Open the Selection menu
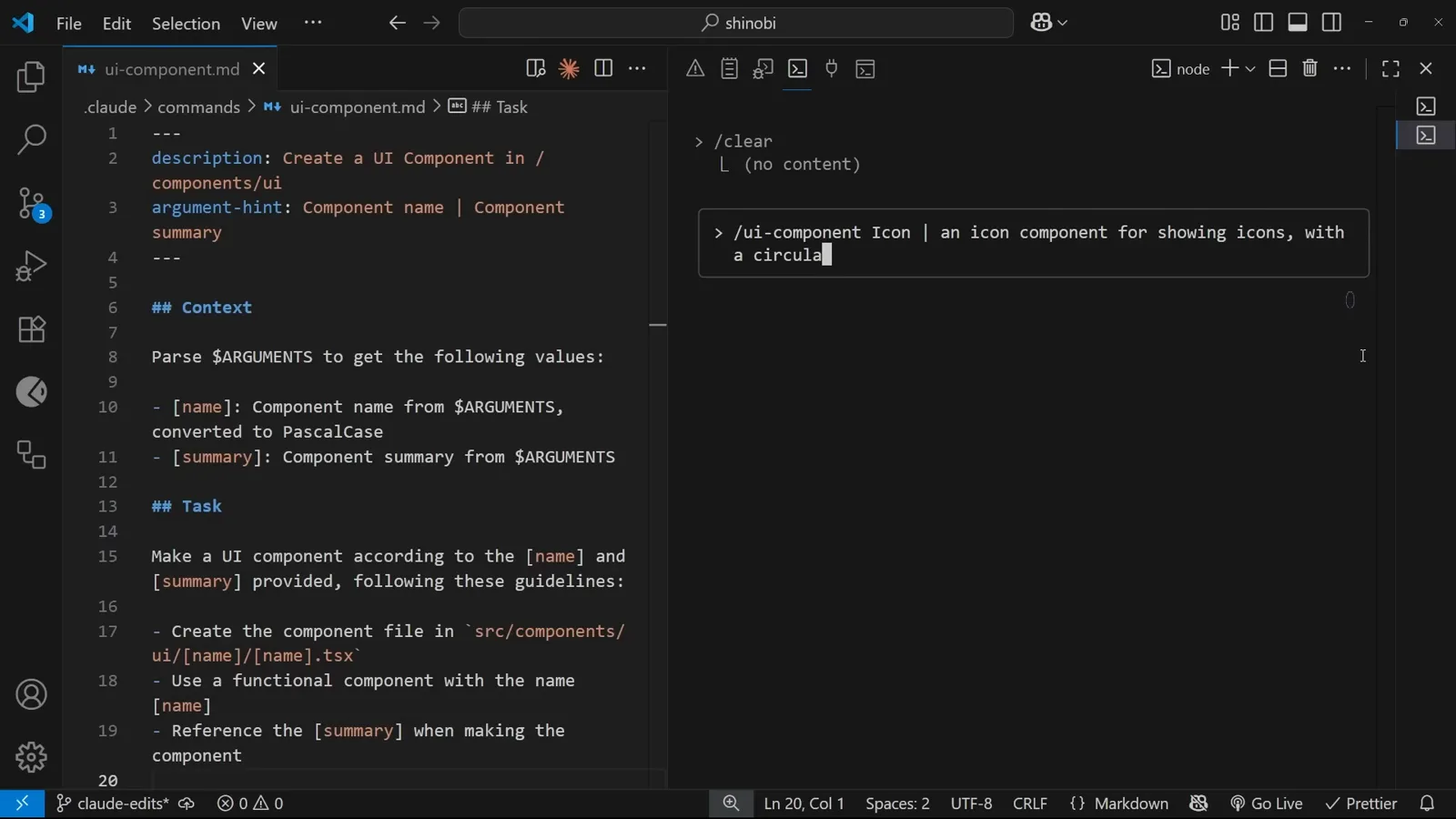The height and width of the screenshot is (819, 1456). (186, 24)
